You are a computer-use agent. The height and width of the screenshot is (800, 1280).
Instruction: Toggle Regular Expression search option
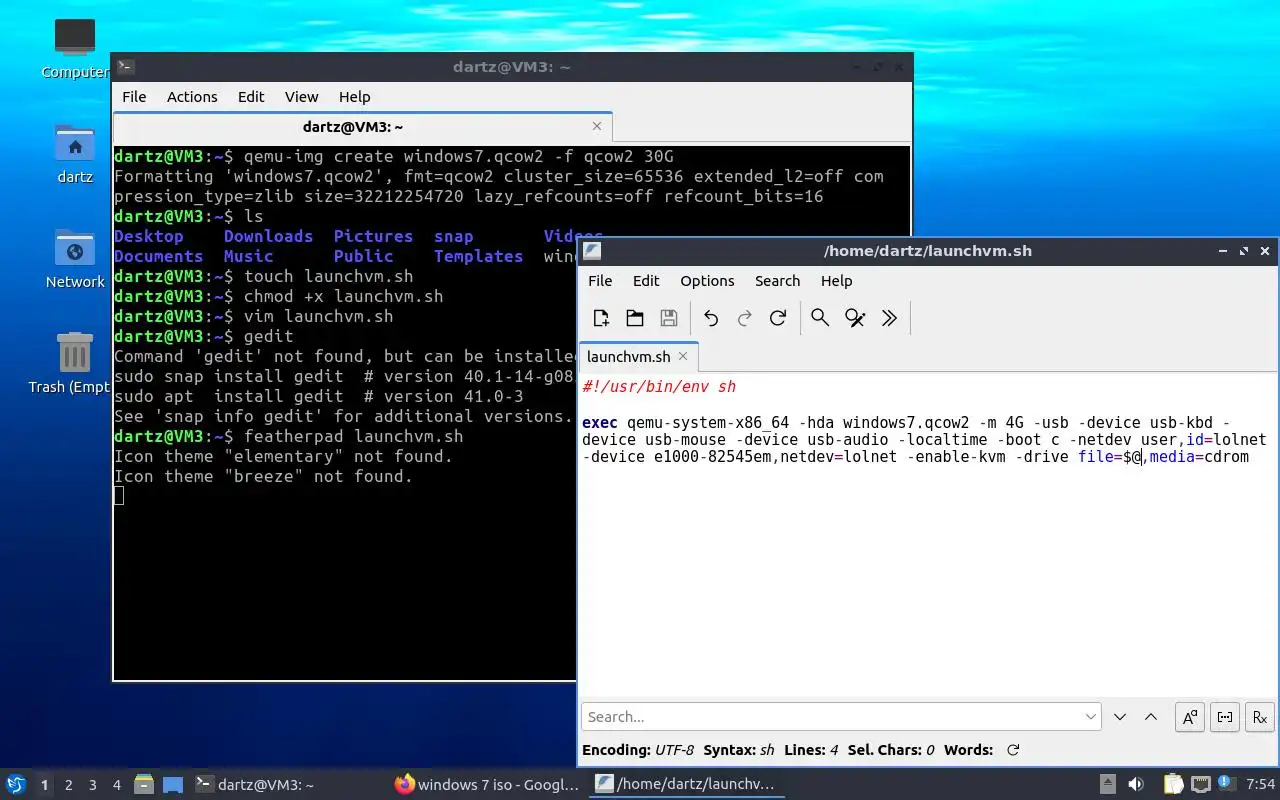tap(1260, 717)
